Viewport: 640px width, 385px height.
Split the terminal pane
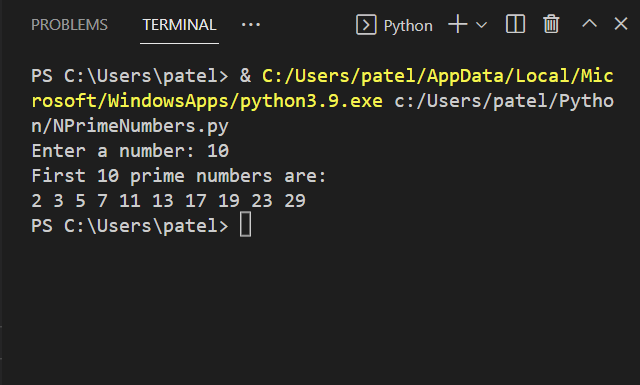point(516,24)
